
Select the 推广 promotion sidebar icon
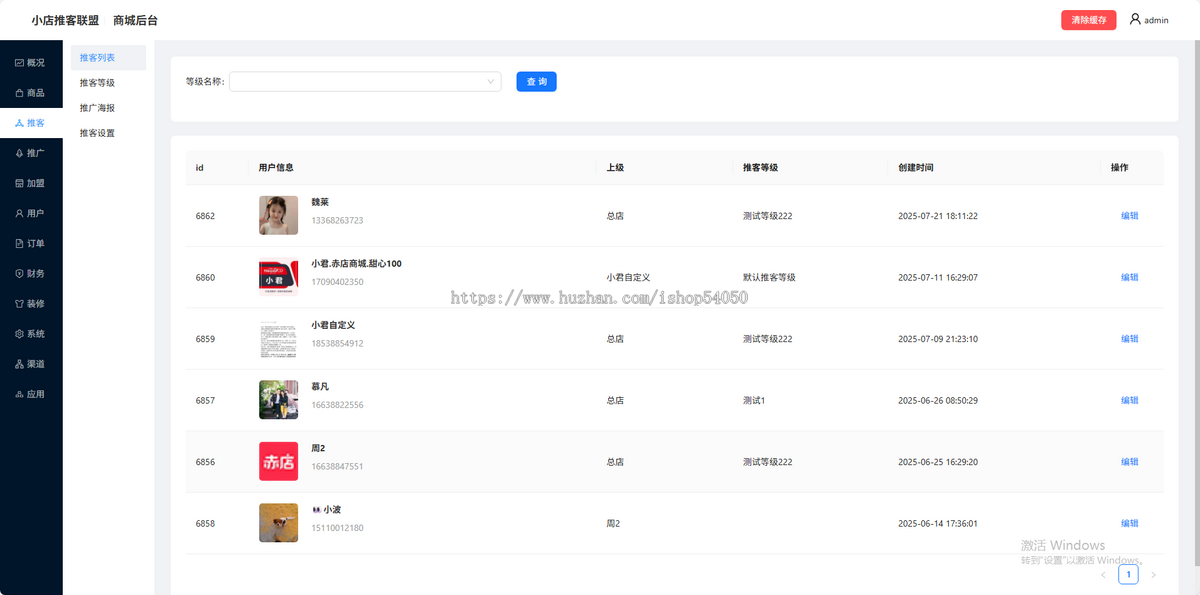(x=20, y=153)
